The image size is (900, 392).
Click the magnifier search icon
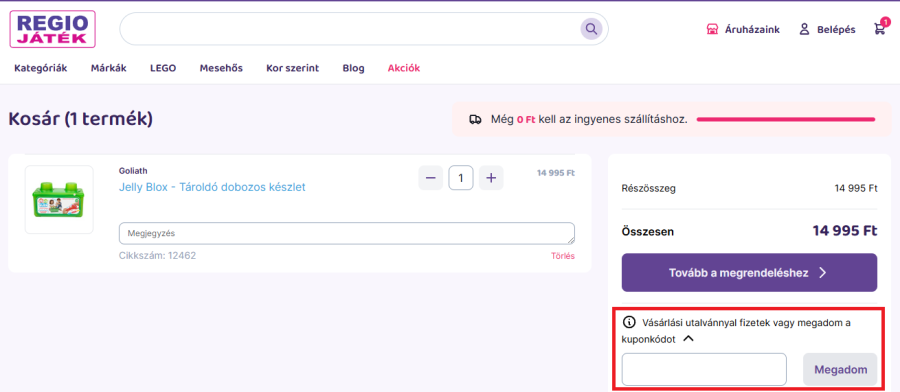tap(591, 28)
